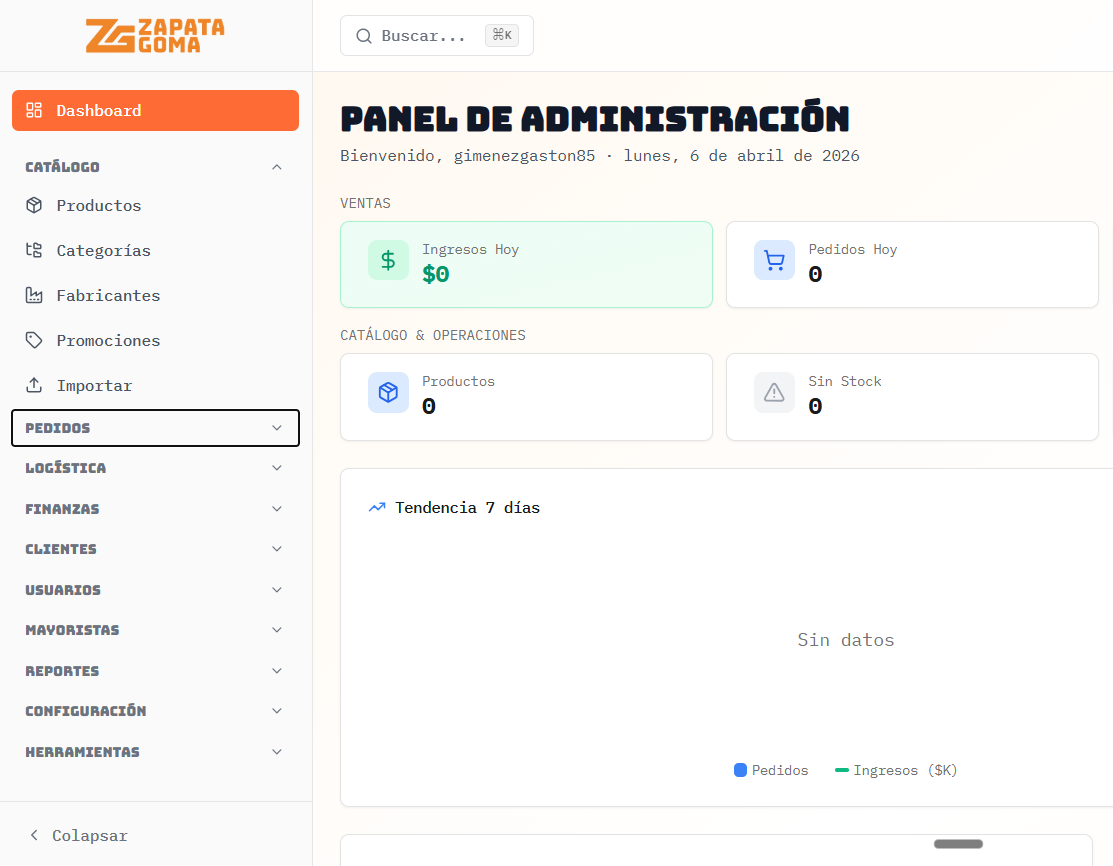Click the green dollar icon on Ingresos Hoy
The image size is (1113, 866).
388,260
